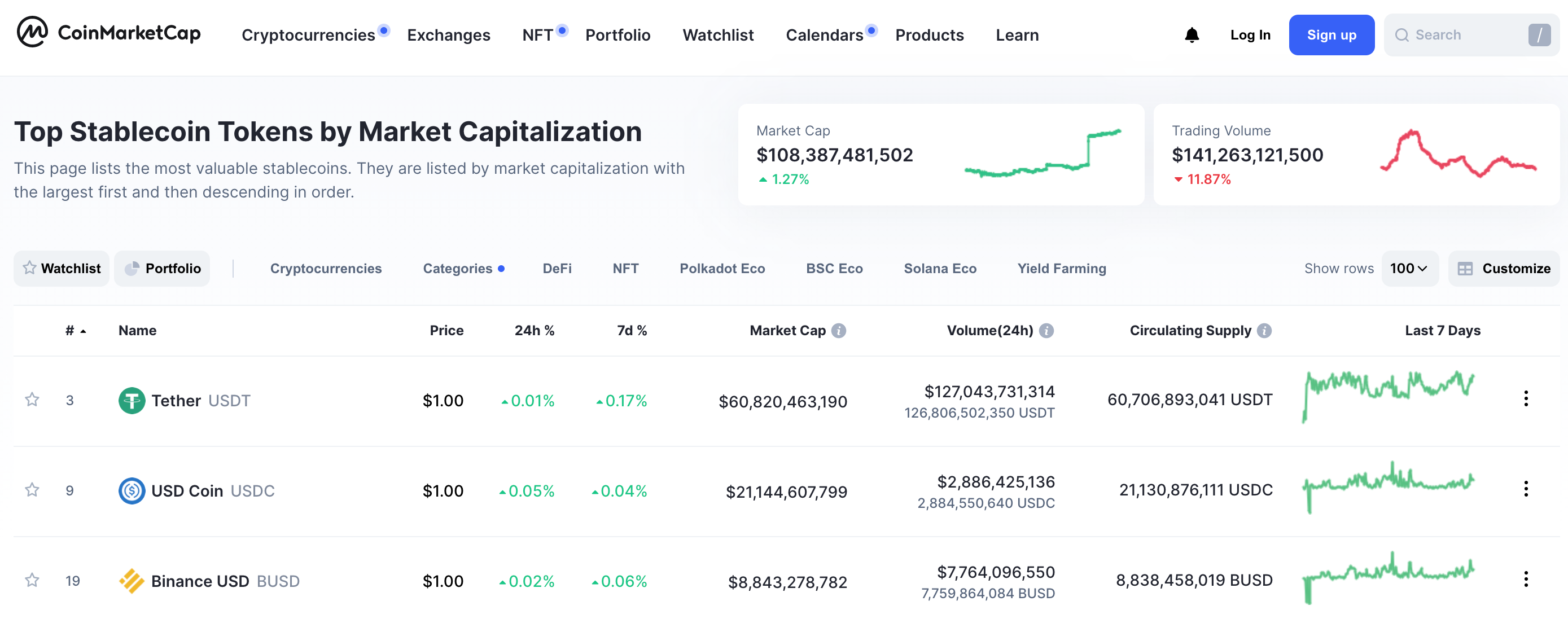Click Tether market cap $60,820,463,190
This screenshot has width=1568, height=623.
click(783, 402)
